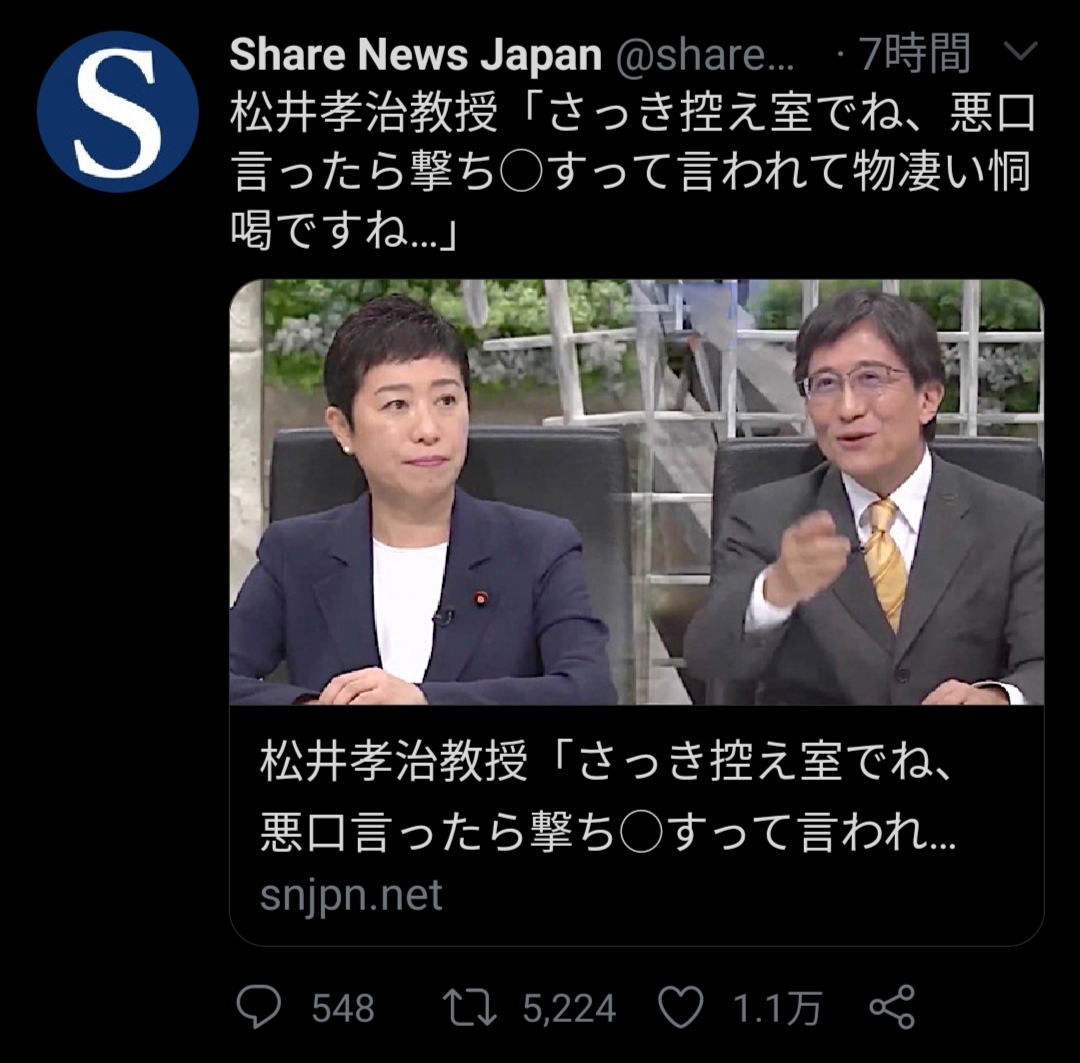
Task: Open the Share News Japan profile avatar
Action: (x=117, y=112)
